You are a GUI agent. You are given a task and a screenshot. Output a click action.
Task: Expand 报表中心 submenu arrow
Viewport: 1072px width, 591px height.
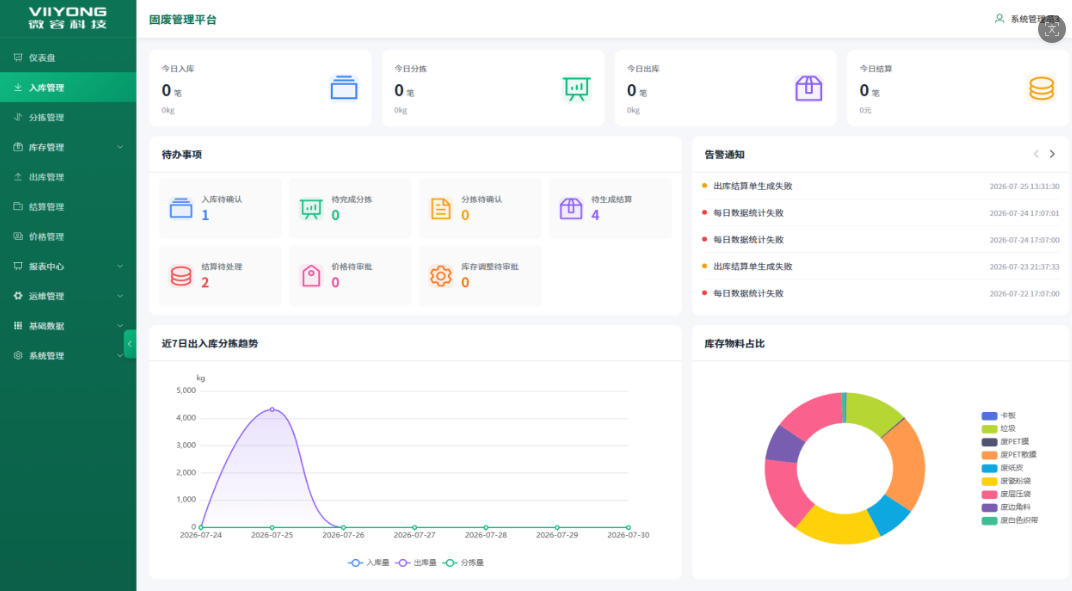point(120,266)
